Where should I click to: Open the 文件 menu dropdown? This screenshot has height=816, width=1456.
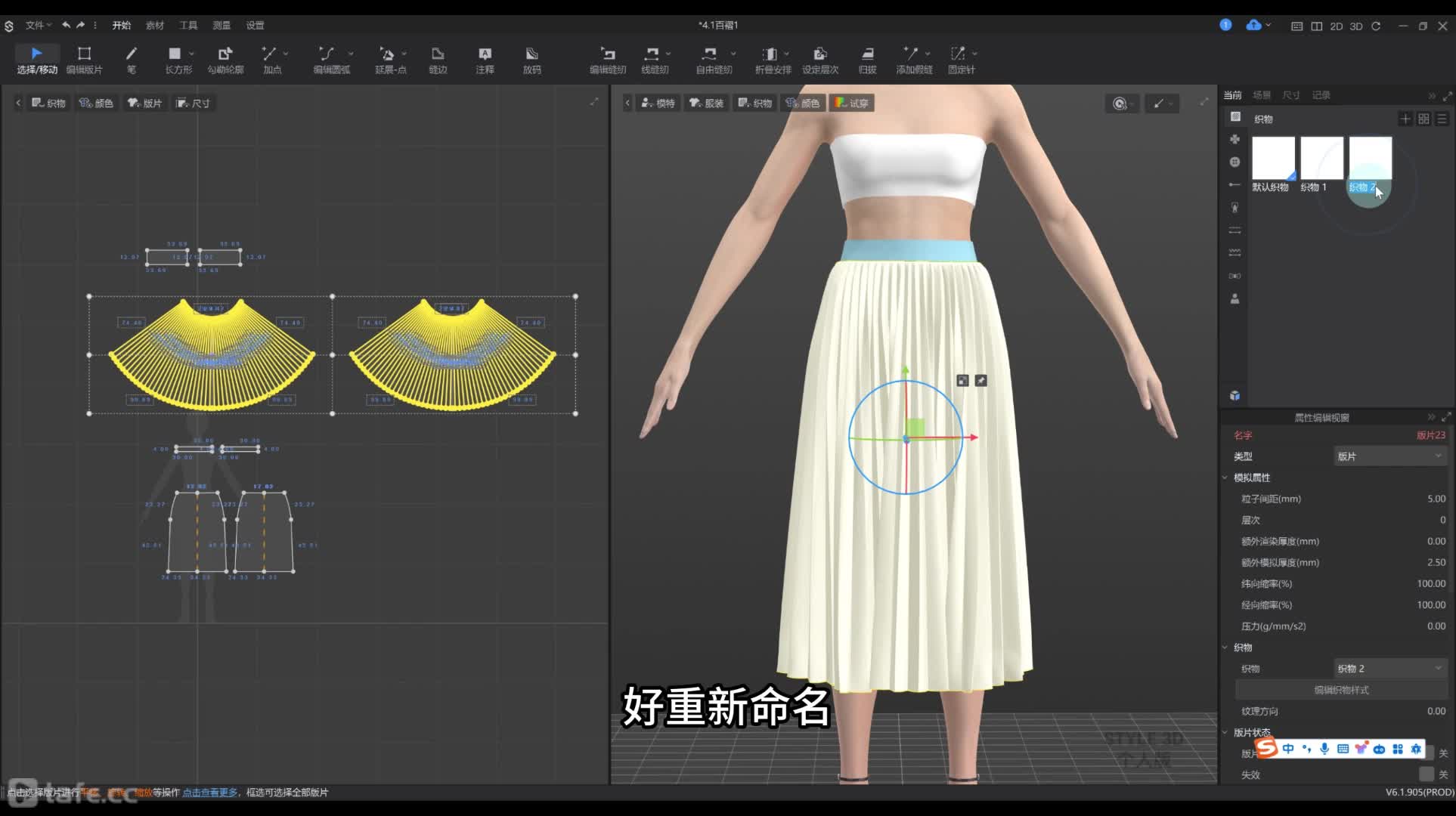click(x=39, y=25)
